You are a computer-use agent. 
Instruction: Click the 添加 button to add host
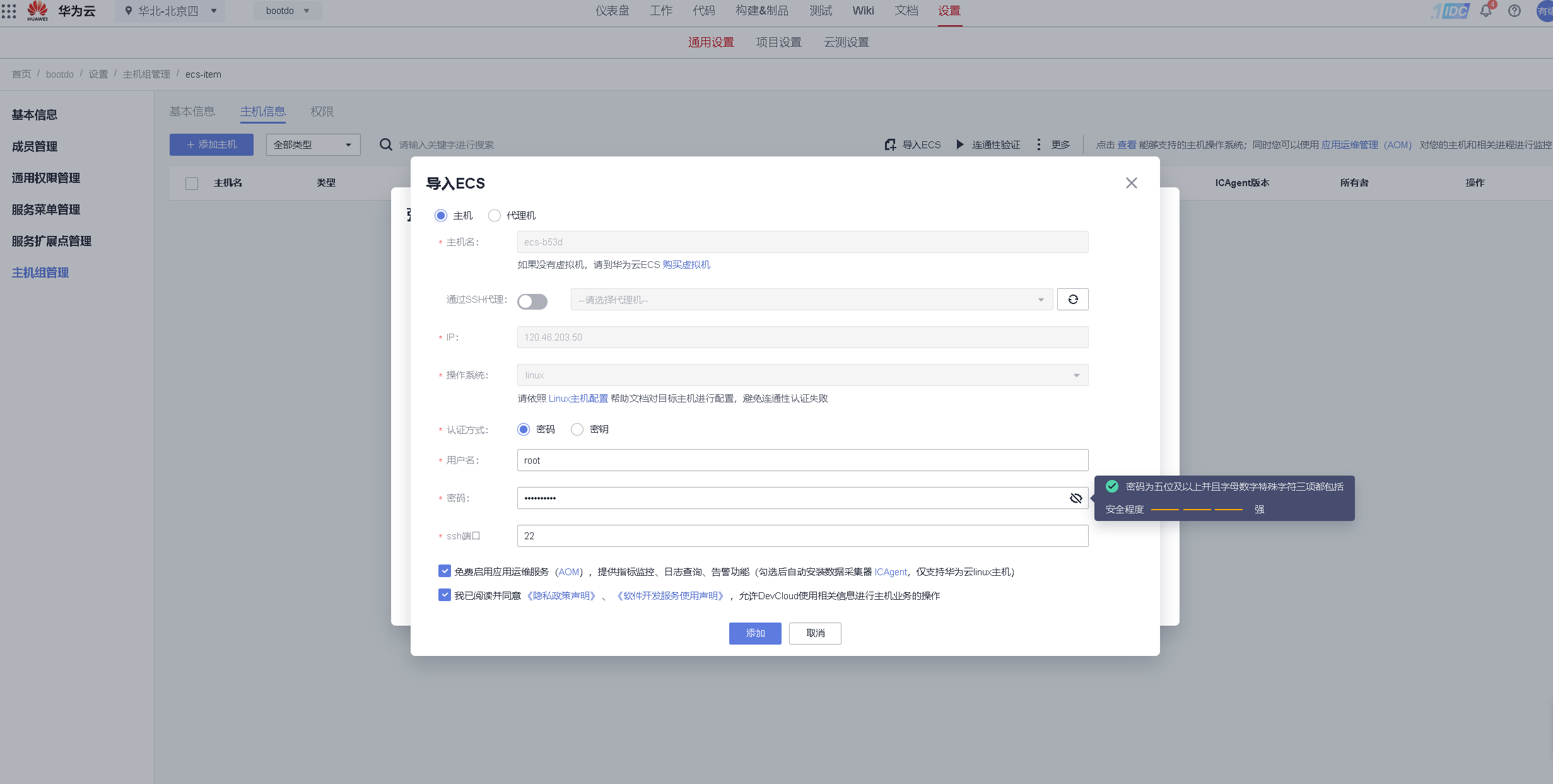(x=754, y=633)
